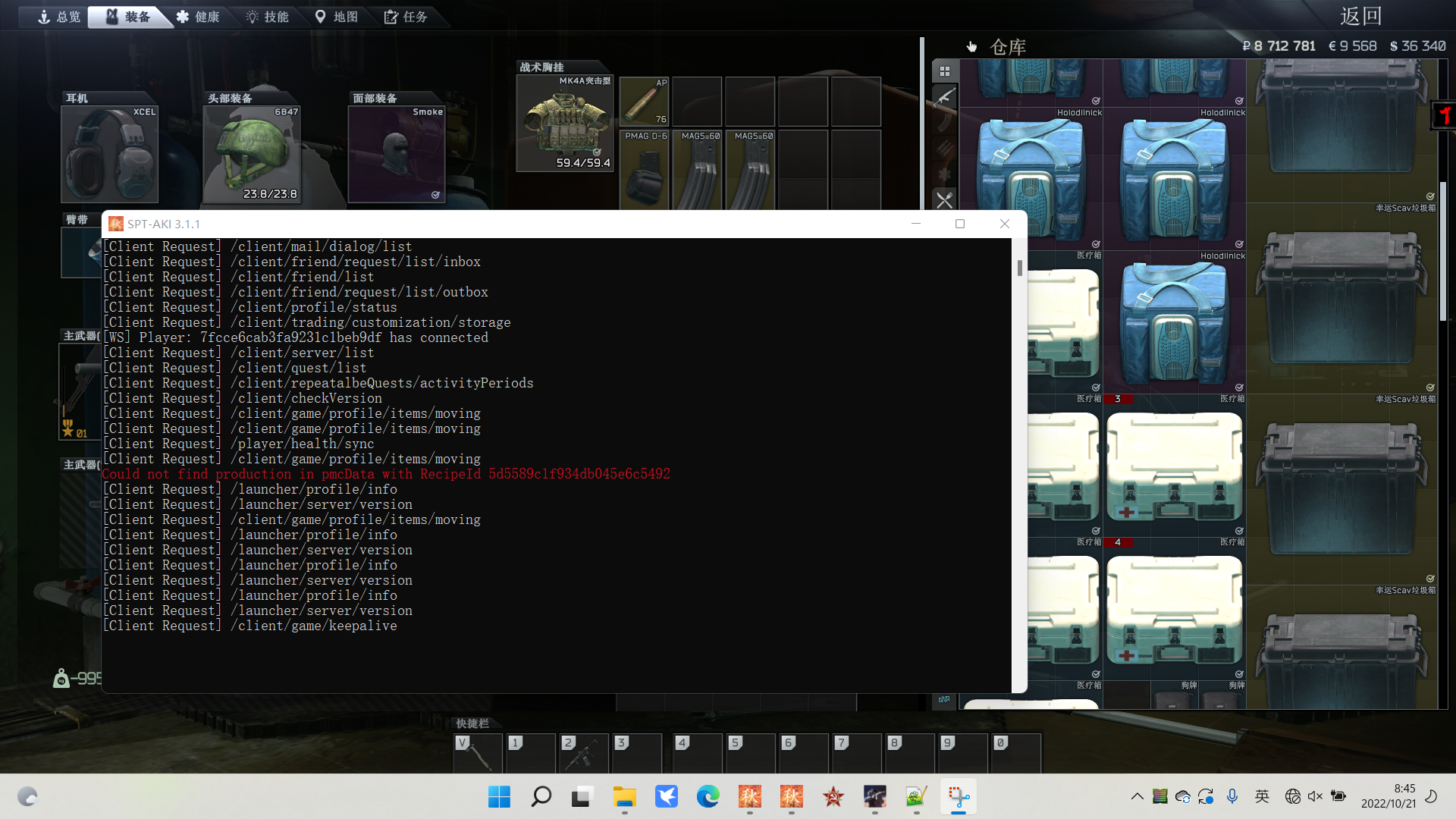Click the 返回 back button
The image size is (1456, 819).
tap(1360, 16)
